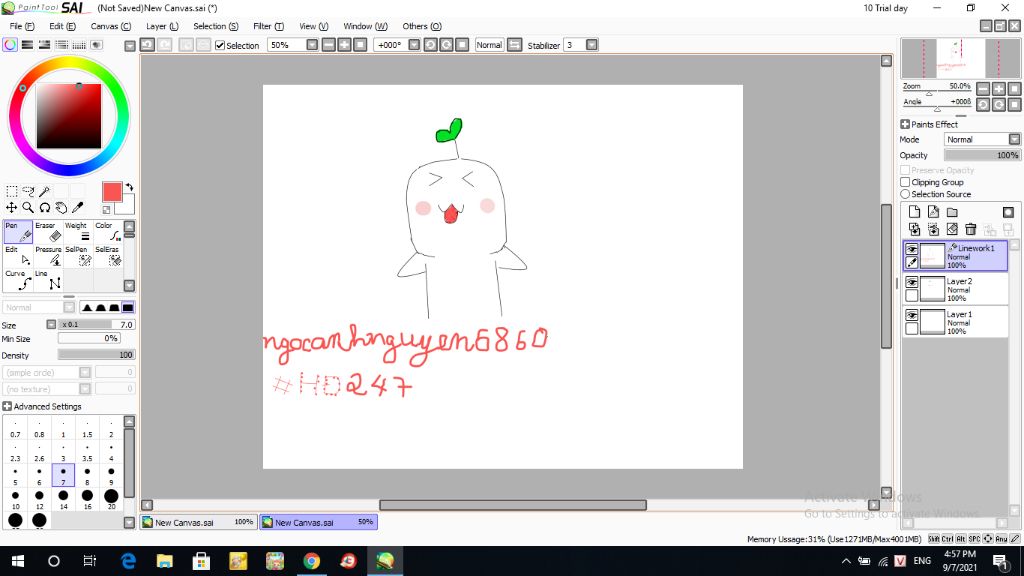Choose the SelPen tool
Viewport: 1024px width, 576px height.
tap(78, 256)
